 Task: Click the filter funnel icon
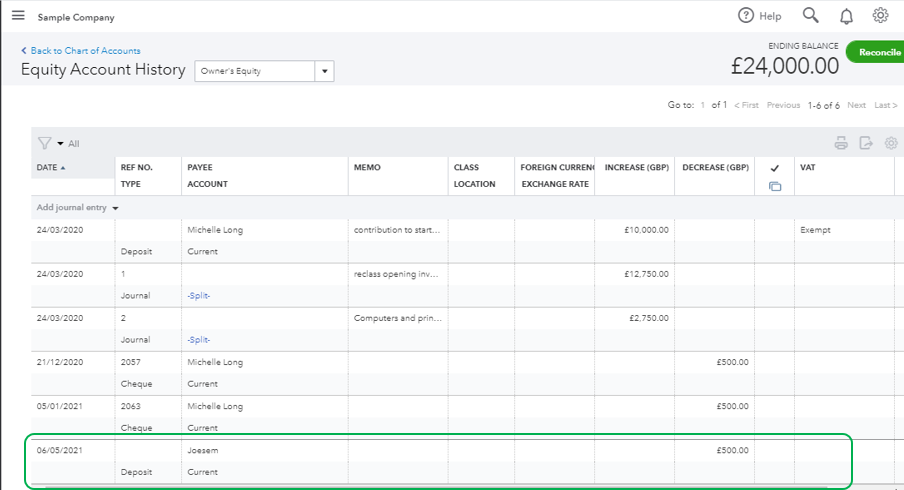[x=44, y=143]
